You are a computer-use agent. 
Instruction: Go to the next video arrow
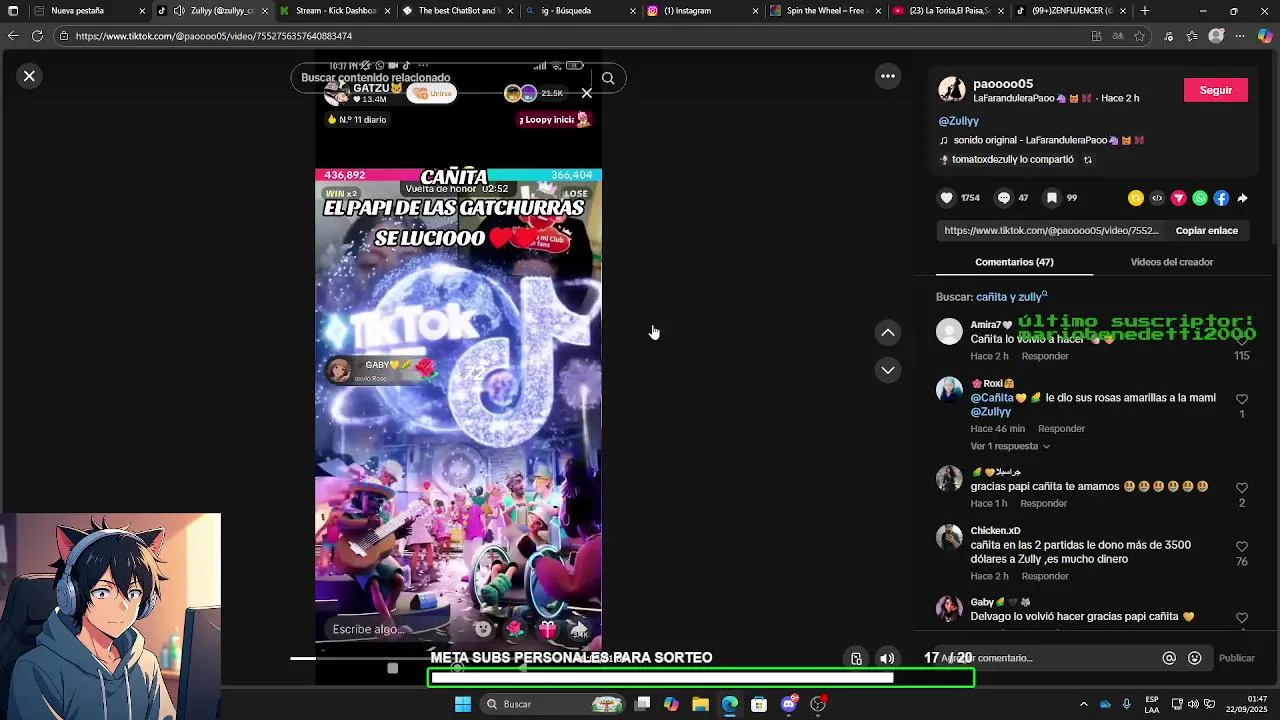pos(888,370)
